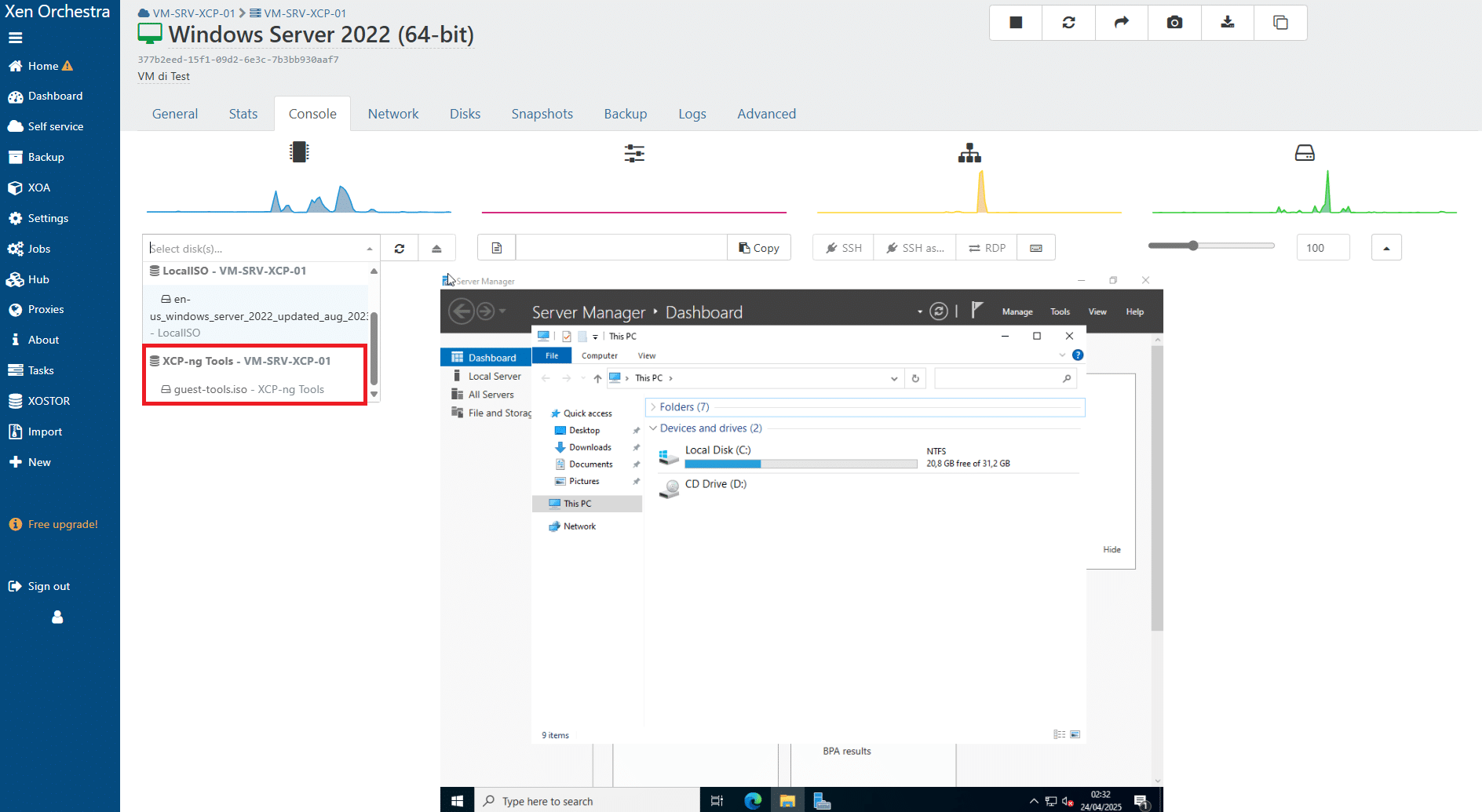This screenshot has height=812, width=1482.
Task: Click the camera icon to snapshot the VM
Action: (1174, 23)
